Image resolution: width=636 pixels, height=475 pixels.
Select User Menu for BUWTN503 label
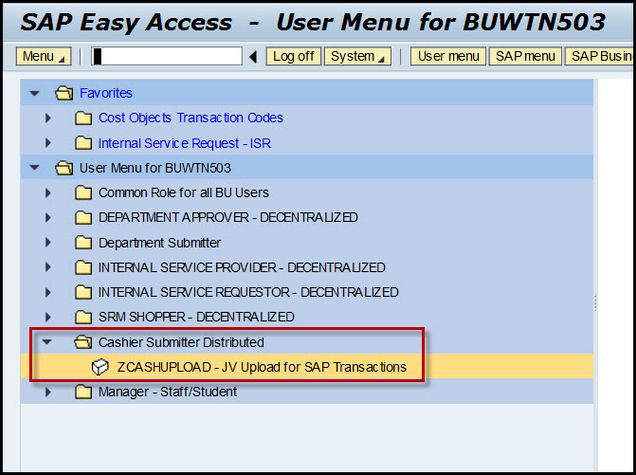point(155,168)
